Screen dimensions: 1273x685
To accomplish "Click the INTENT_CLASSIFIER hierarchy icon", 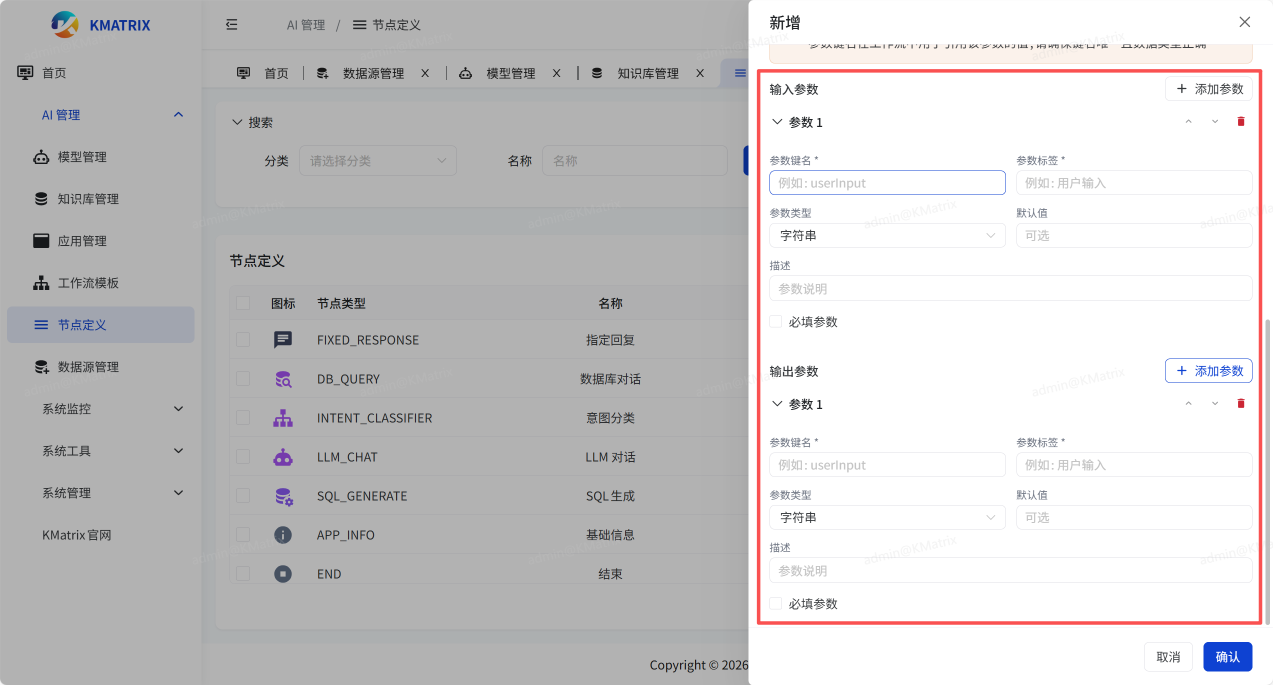I will [x=283, y=418].
